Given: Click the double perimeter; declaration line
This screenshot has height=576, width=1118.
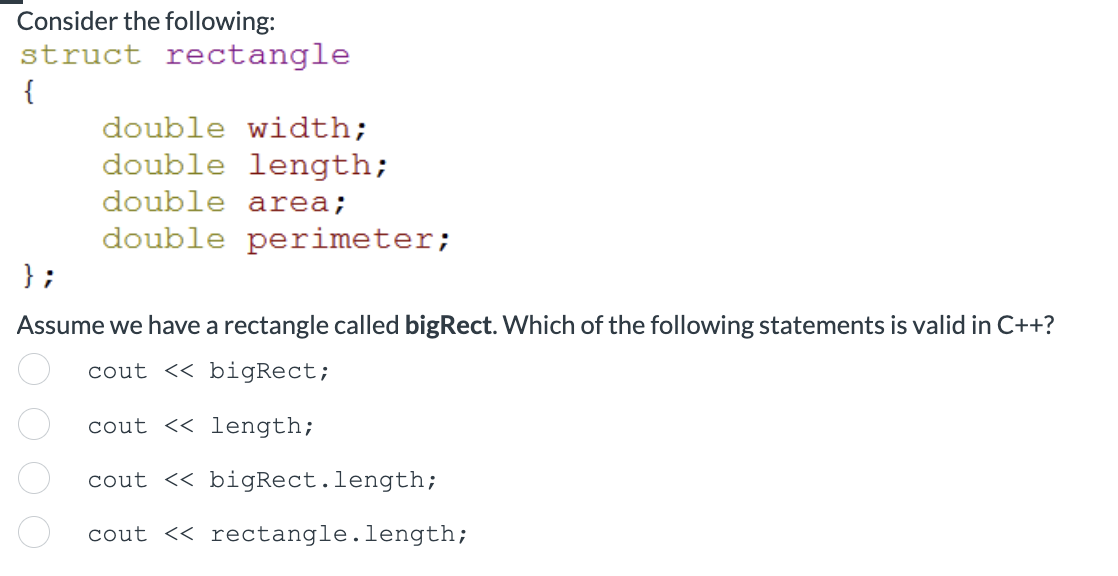Looking at the screenshot, I should point(275,238).
